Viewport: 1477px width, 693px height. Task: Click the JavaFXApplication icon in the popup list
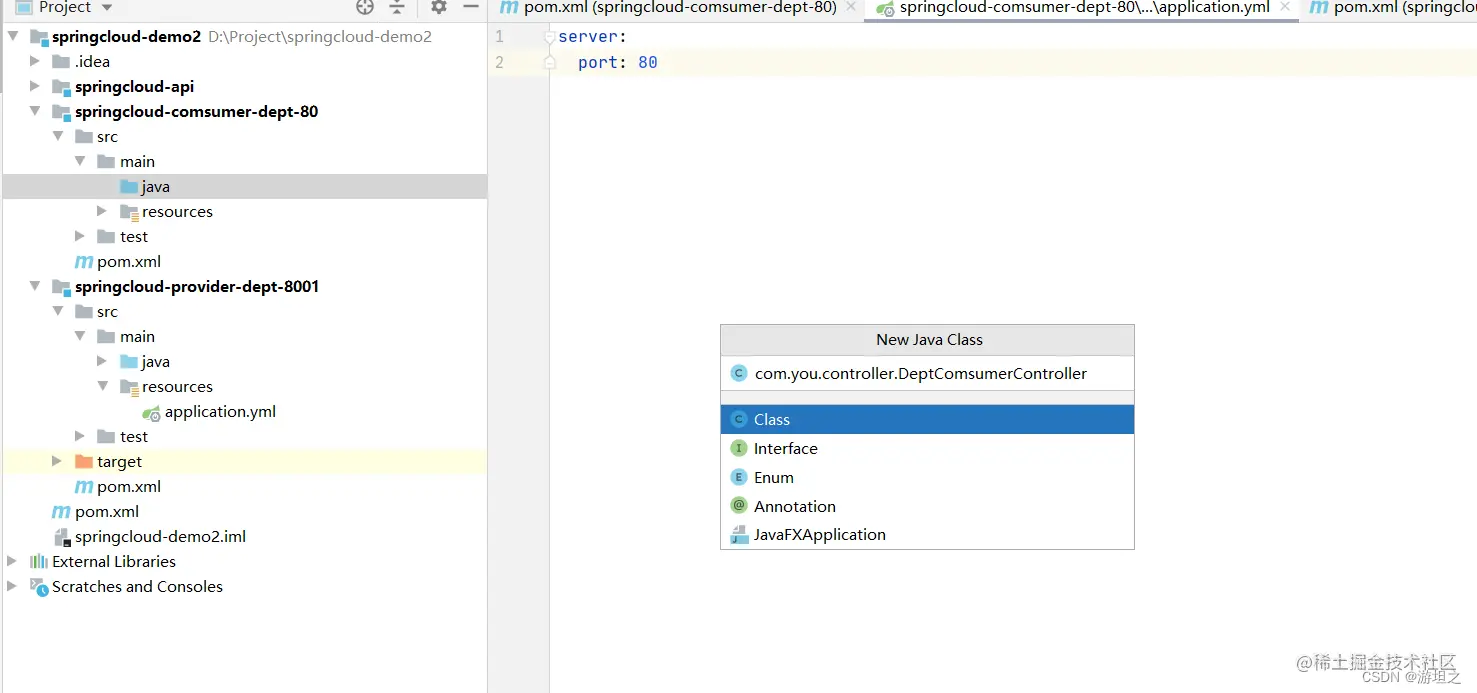739,535
